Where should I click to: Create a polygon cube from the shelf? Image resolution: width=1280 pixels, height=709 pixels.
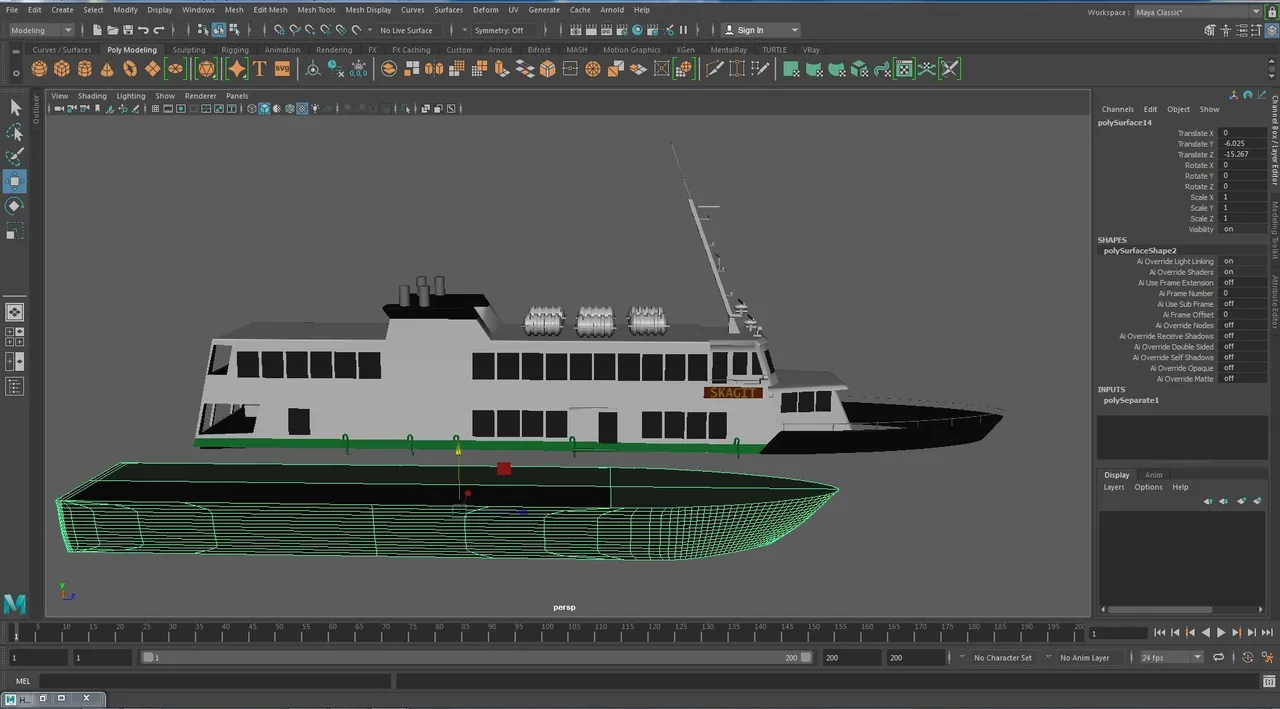pyautogui.click(x=62, y=69)
